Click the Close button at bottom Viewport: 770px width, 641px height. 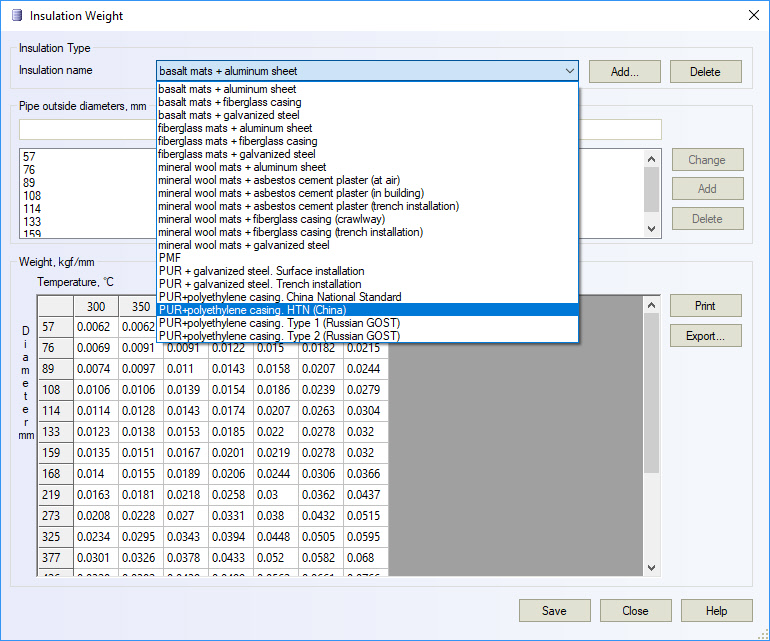(x=635, y=611)
